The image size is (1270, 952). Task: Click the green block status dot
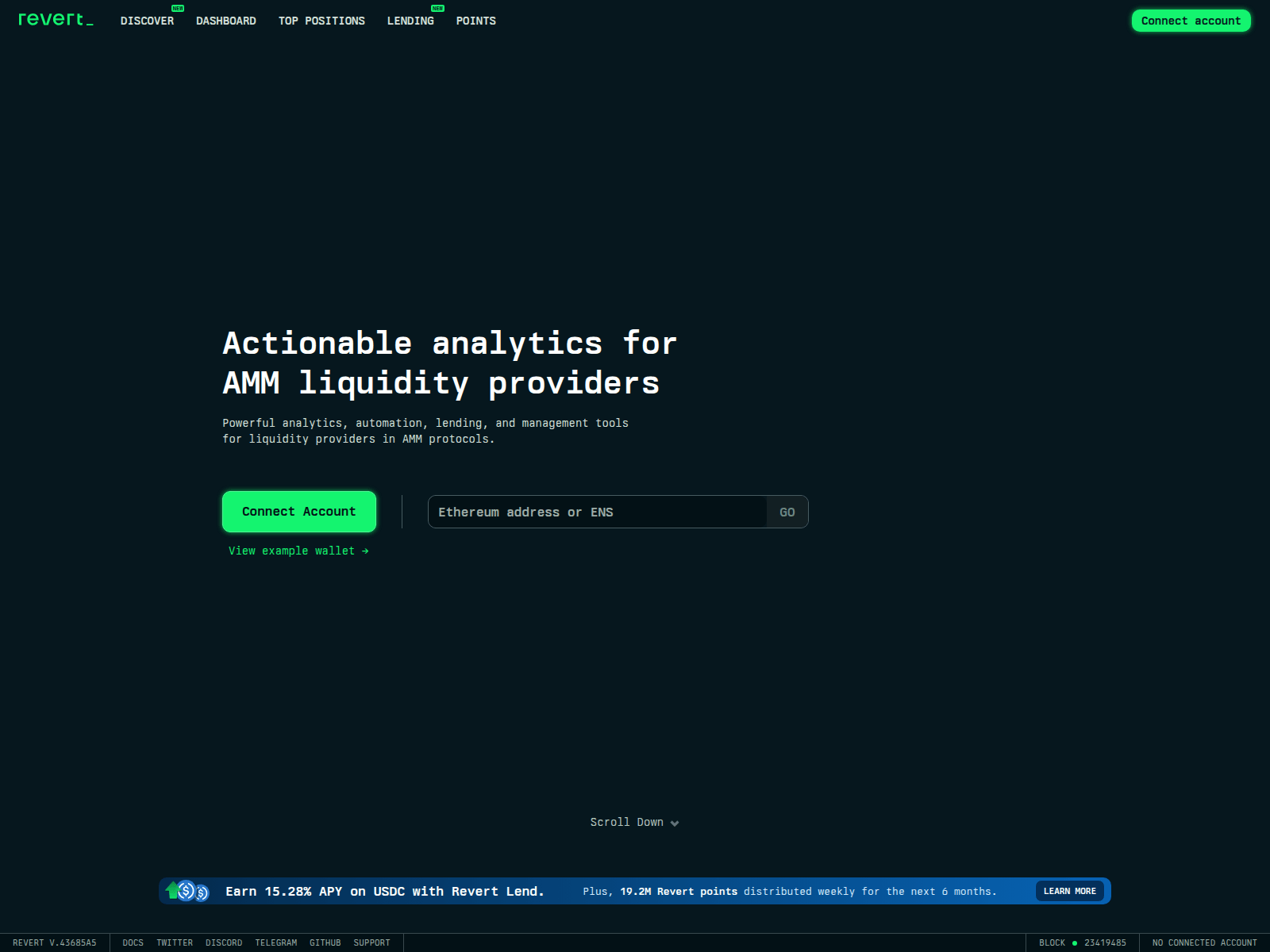click(x=1075, y=943)
